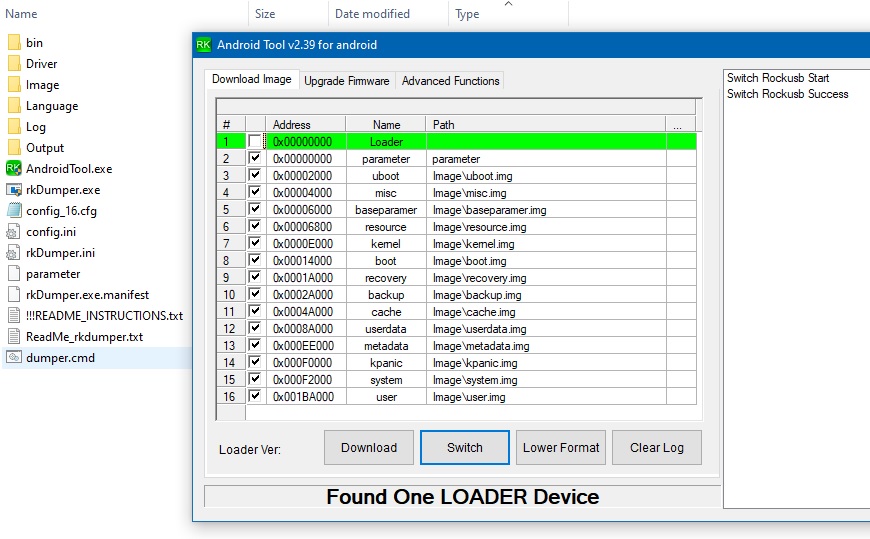Screen dimensions: 870x539
Task: Click the Download button
Action: coord(369,447)
